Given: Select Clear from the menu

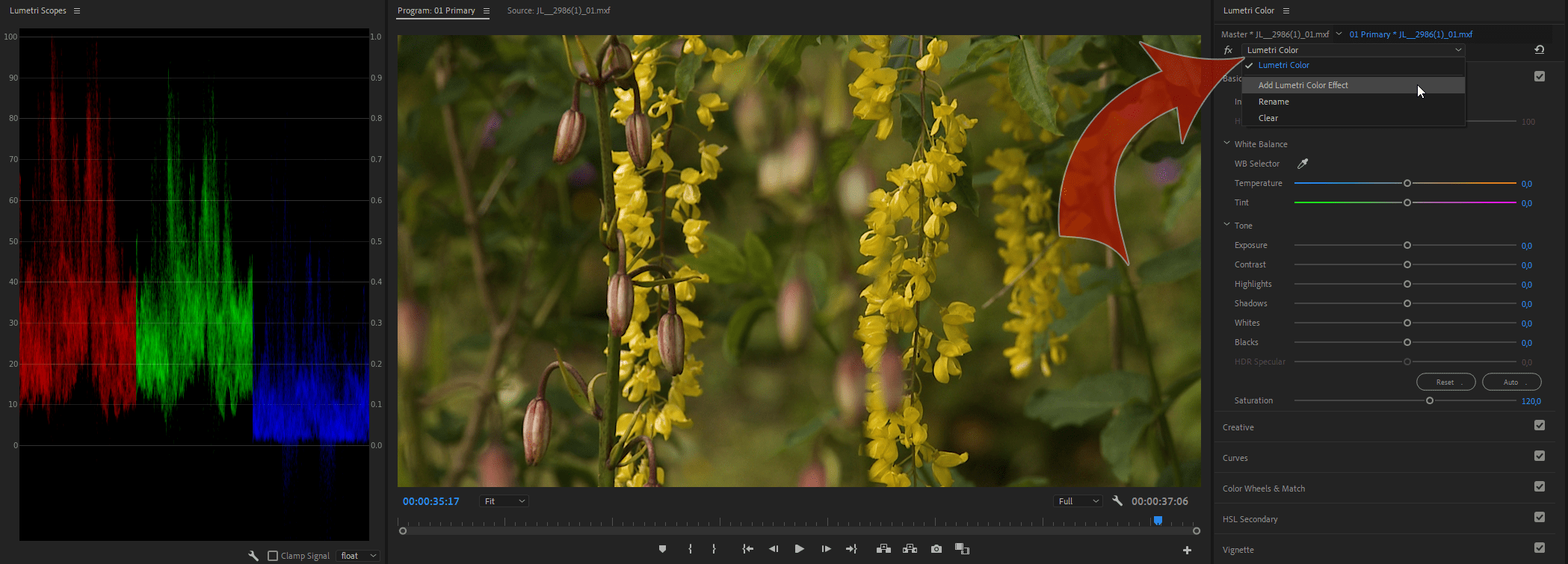Looking at the screenshot, I should pyautogui.click(x=1353, y=118).
